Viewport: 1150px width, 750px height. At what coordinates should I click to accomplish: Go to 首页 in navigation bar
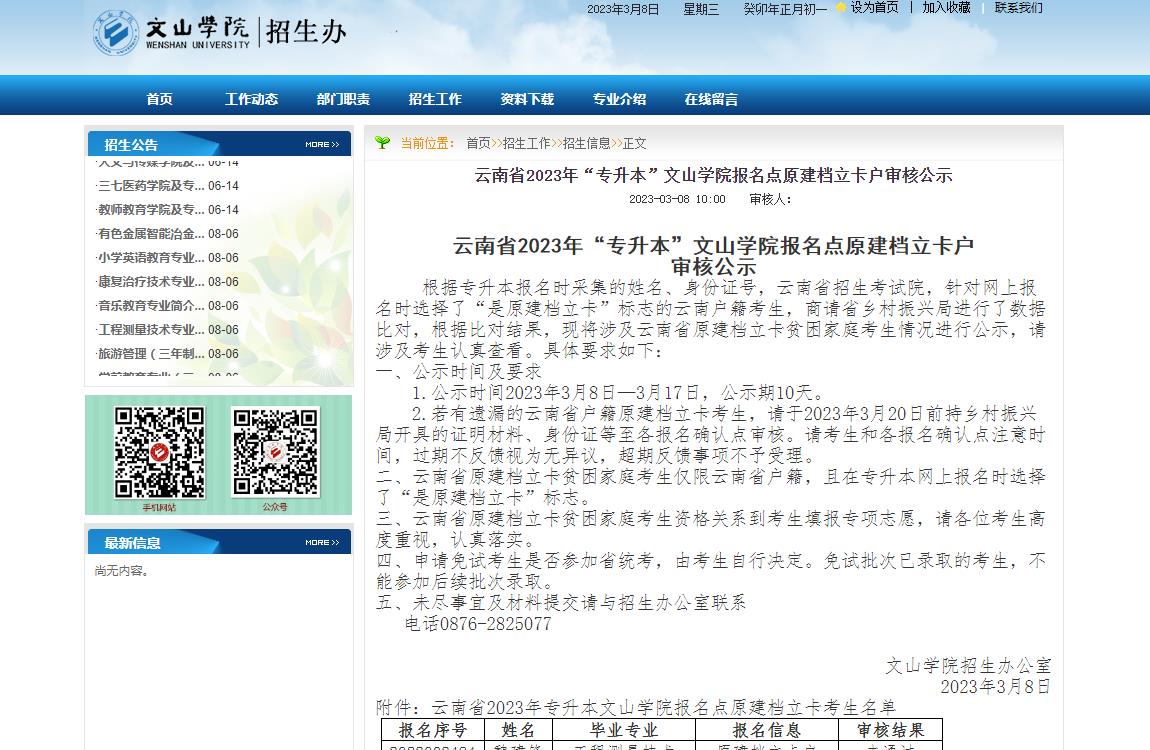[x=159, y=99]
